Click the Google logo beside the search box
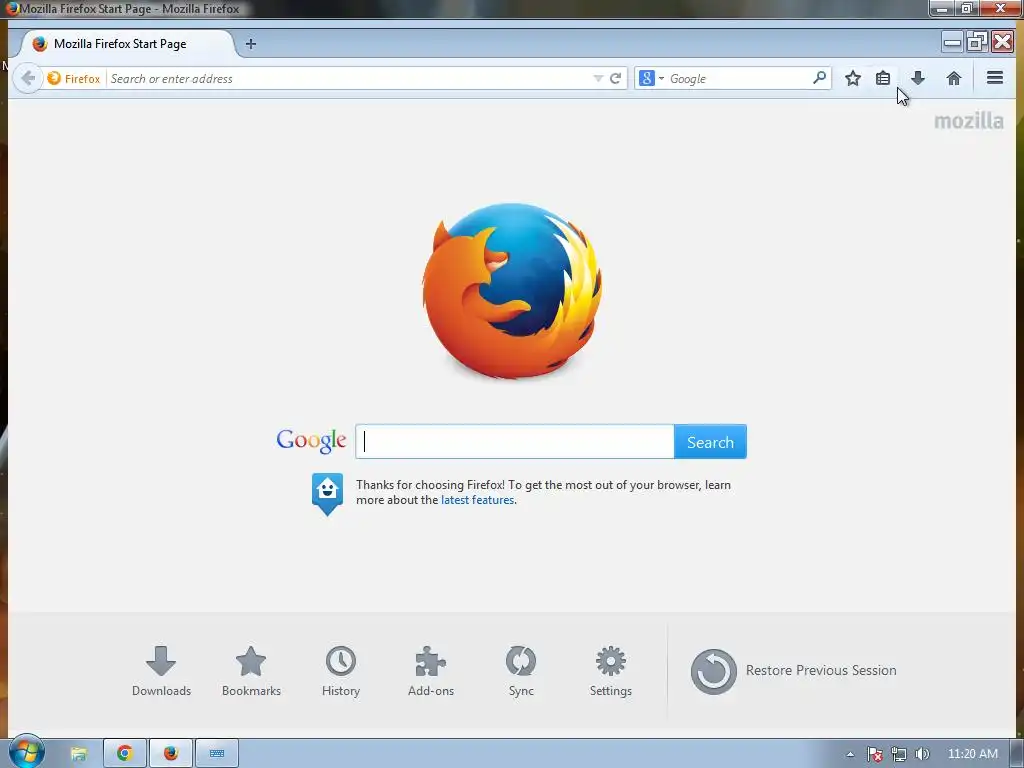This screenshot has height=768, width=1024. coord(311,441)
